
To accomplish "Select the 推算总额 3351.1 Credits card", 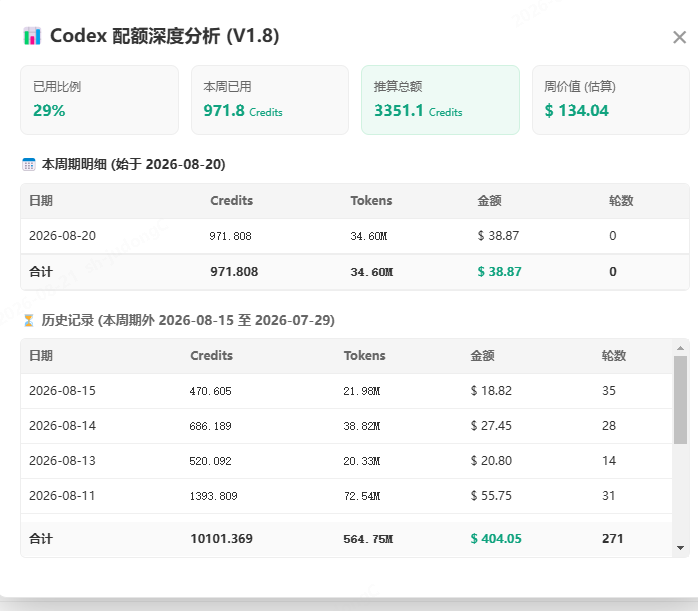I will pyautogui.click(x=440, y=100).
